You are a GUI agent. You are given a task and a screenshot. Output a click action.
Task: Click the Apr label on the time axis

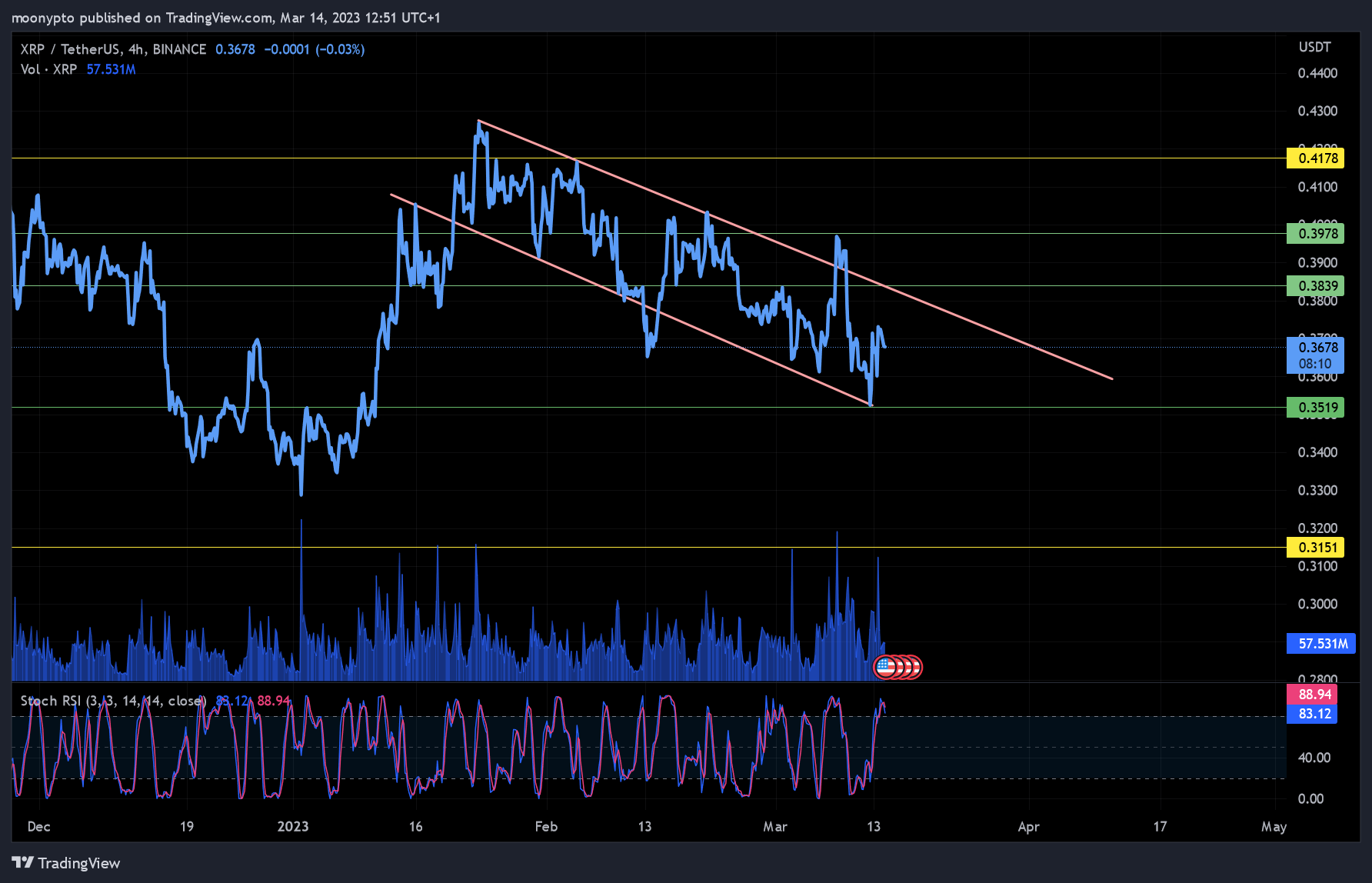click(1028, 827)
